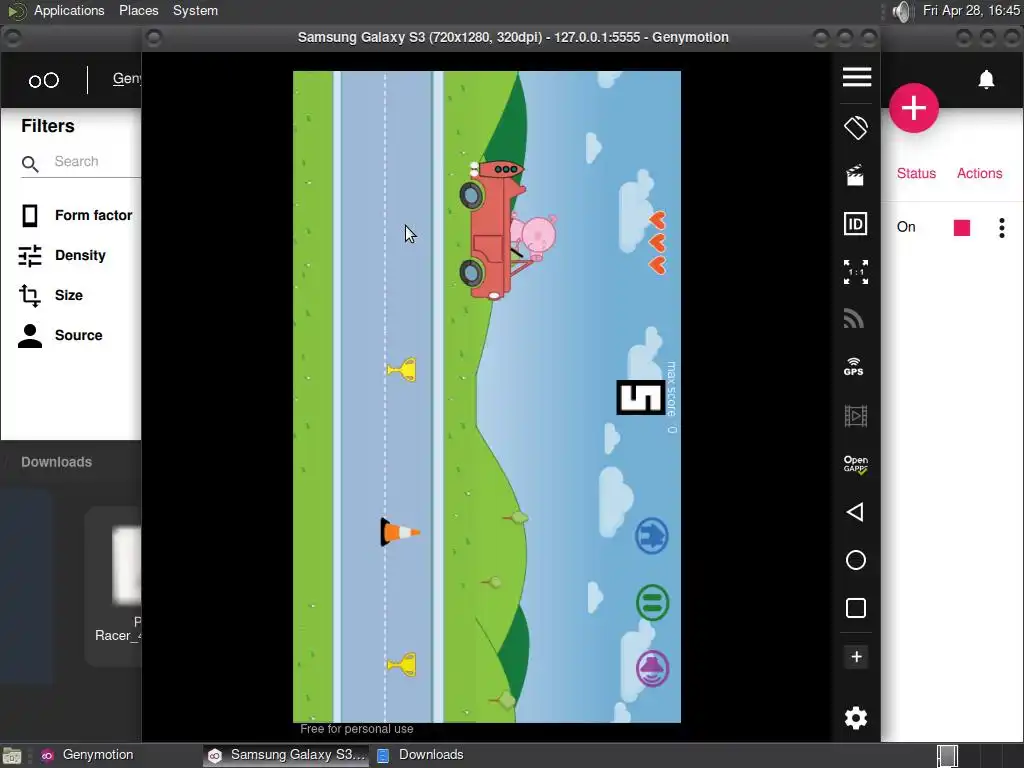
Task: Open the System menu
Action: click(195, 10)
